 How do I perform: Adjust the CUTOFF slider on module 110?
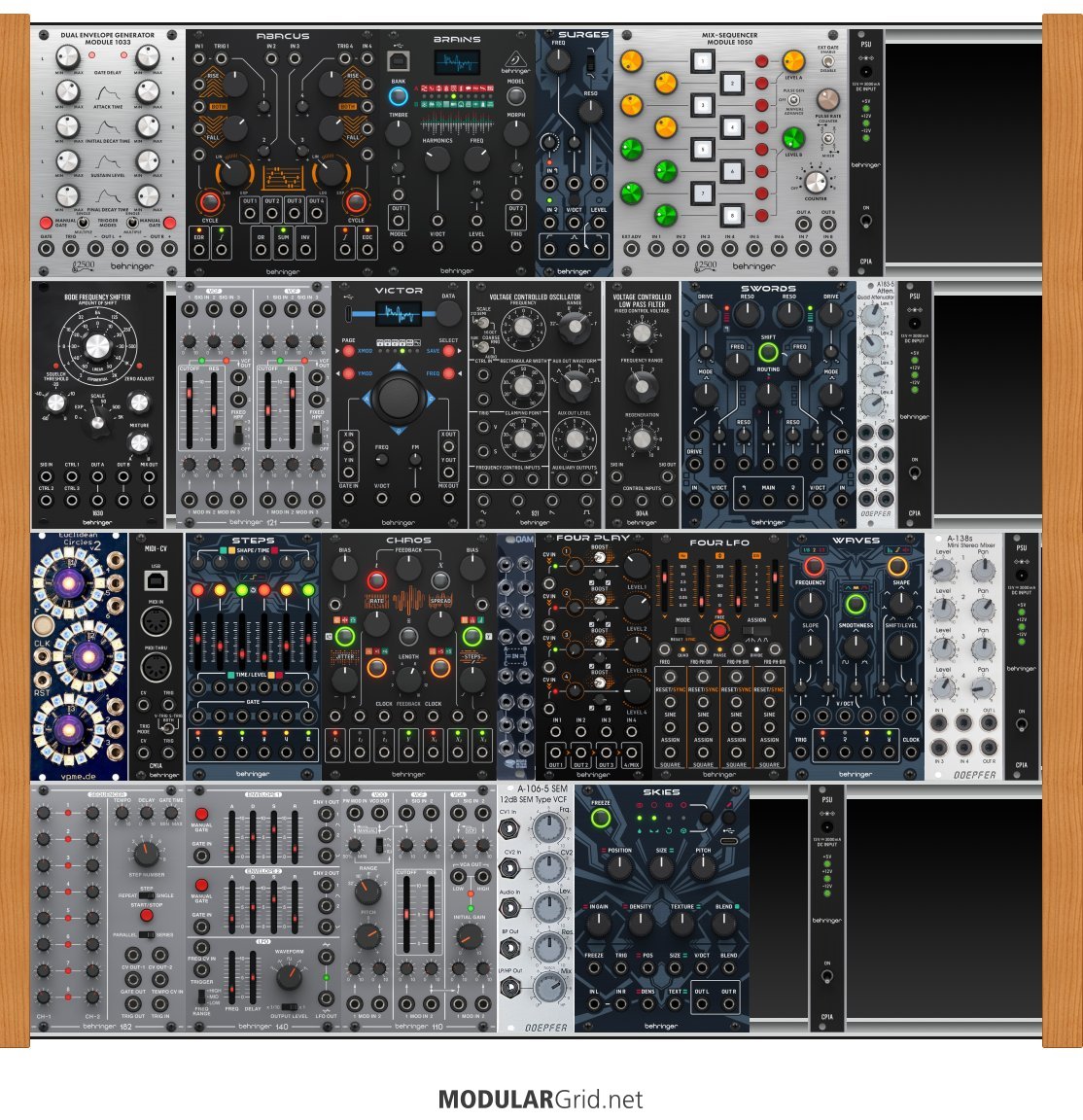pyautogui.click(x=406, y=915)
